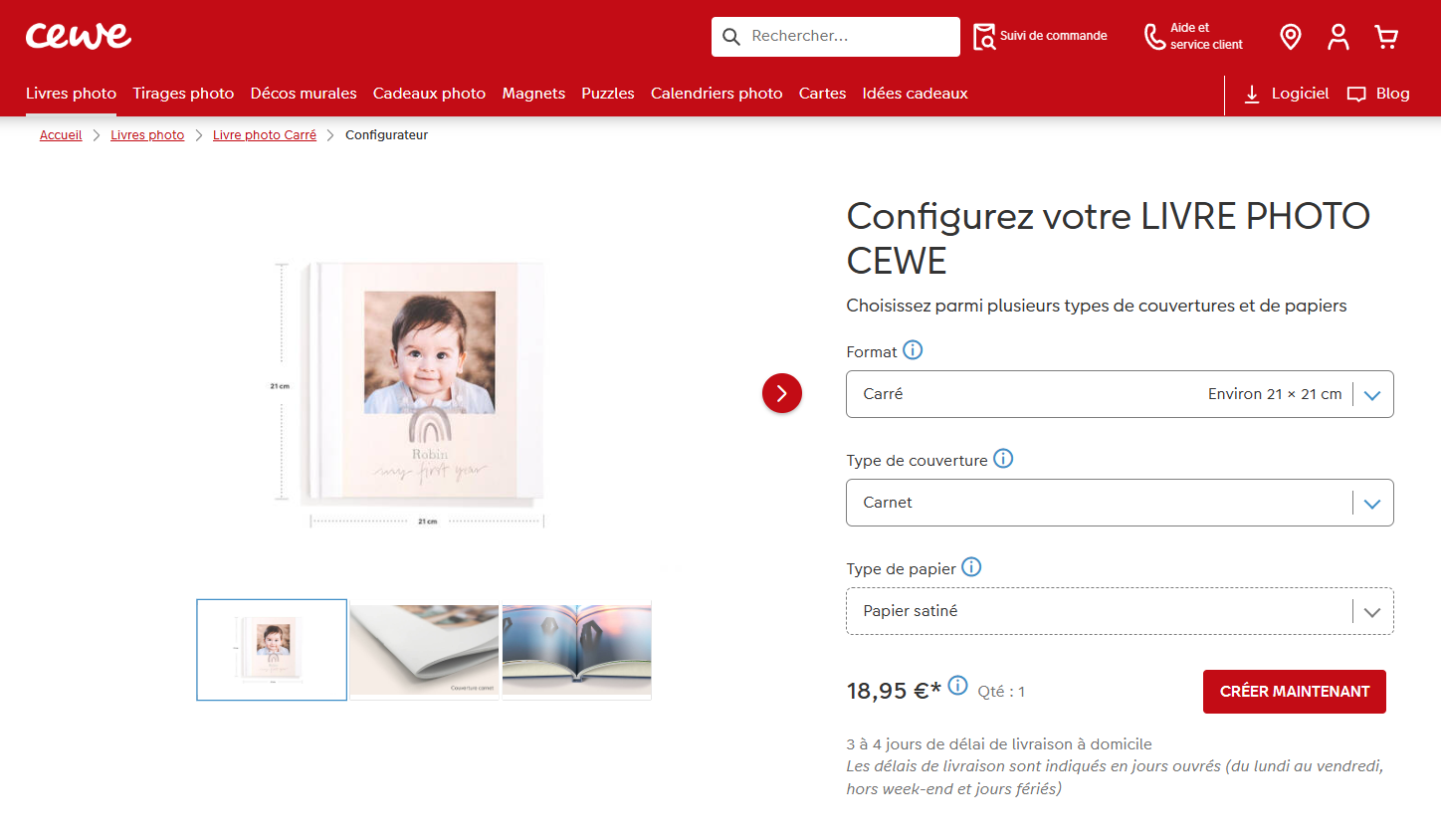Go to Livres photo breadcrumb
The width and height of the screenshot is (1441, 840).
click(x=147, y=135)
